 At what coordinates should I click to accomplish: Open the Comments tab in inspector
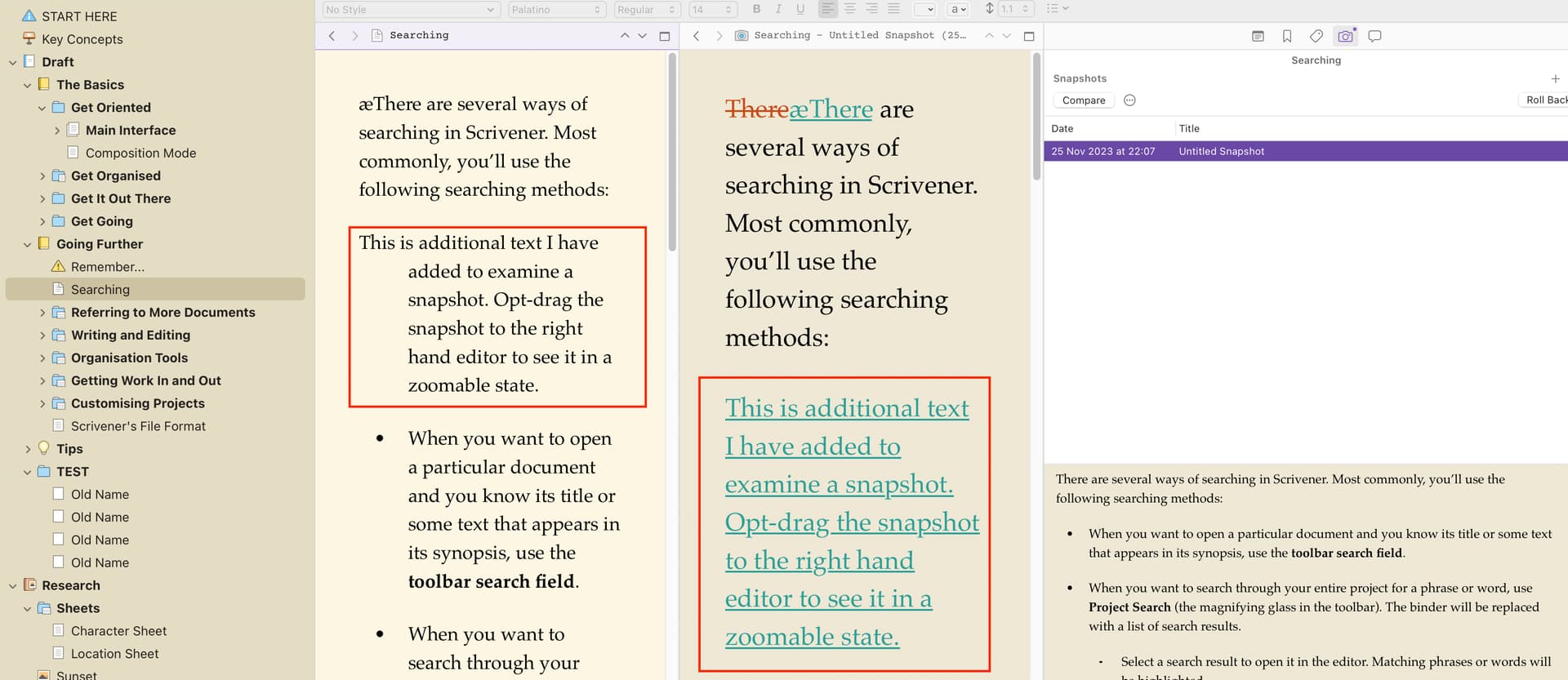[1375, 36]
